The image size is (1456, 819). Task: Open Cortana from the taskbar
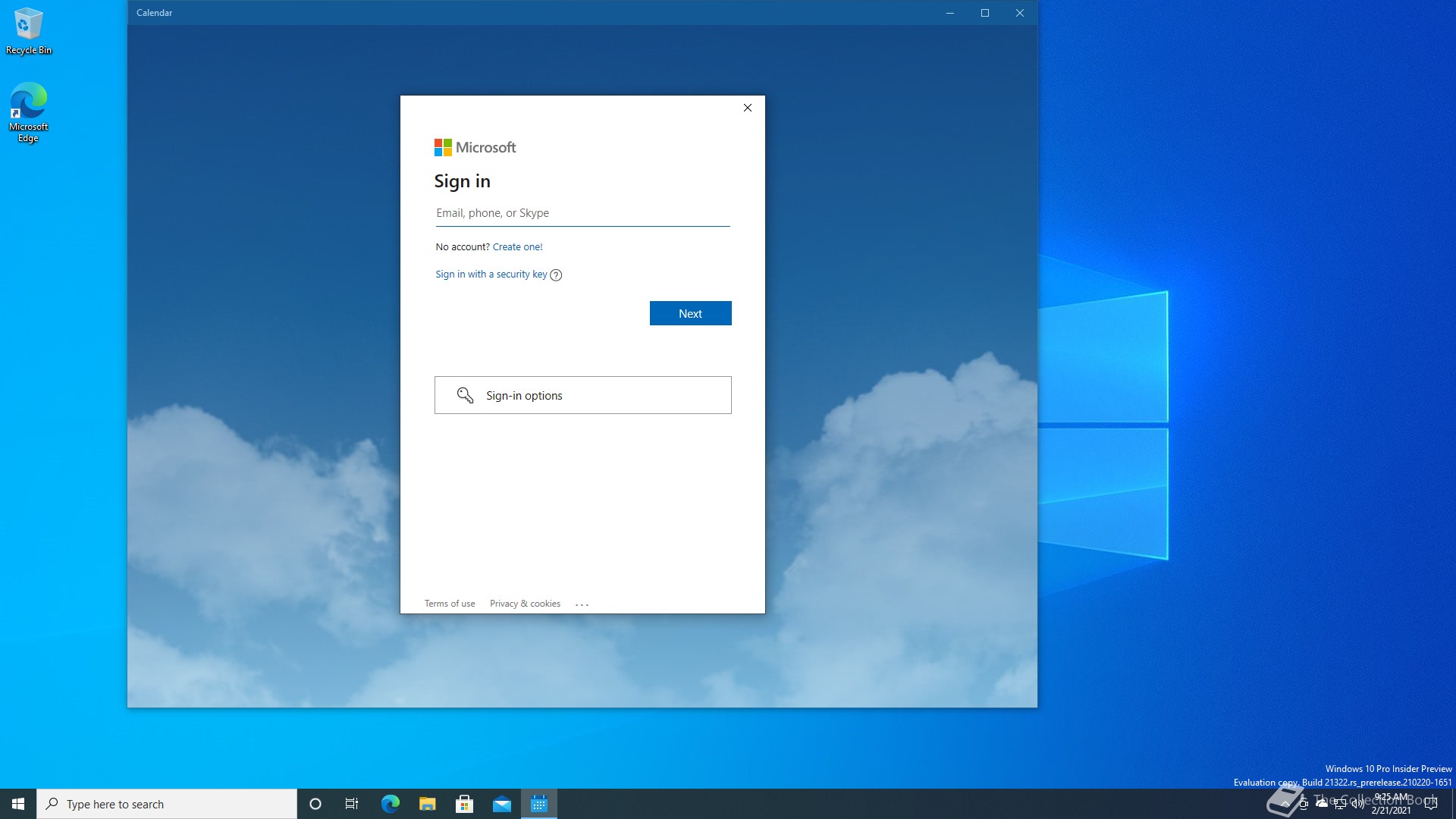315,804
